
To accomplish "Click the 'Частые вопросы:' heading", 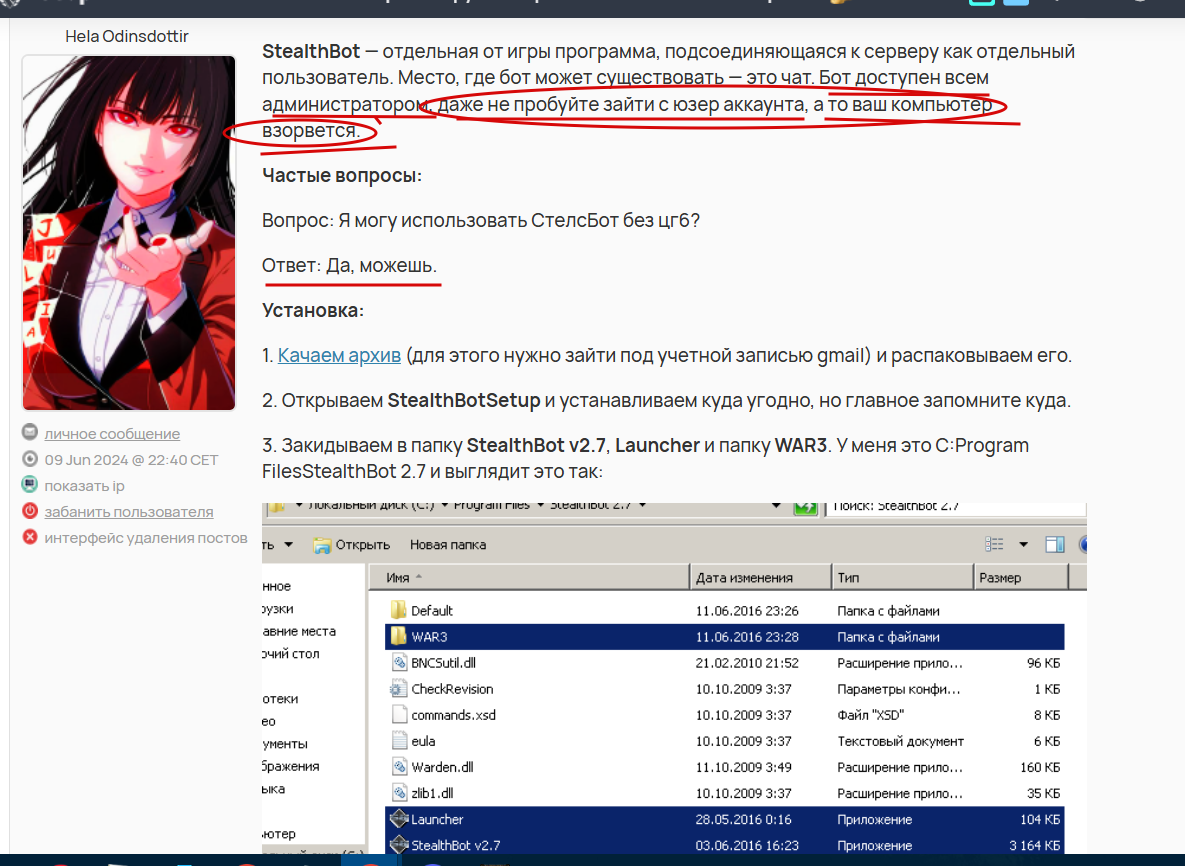I will 342,175.
